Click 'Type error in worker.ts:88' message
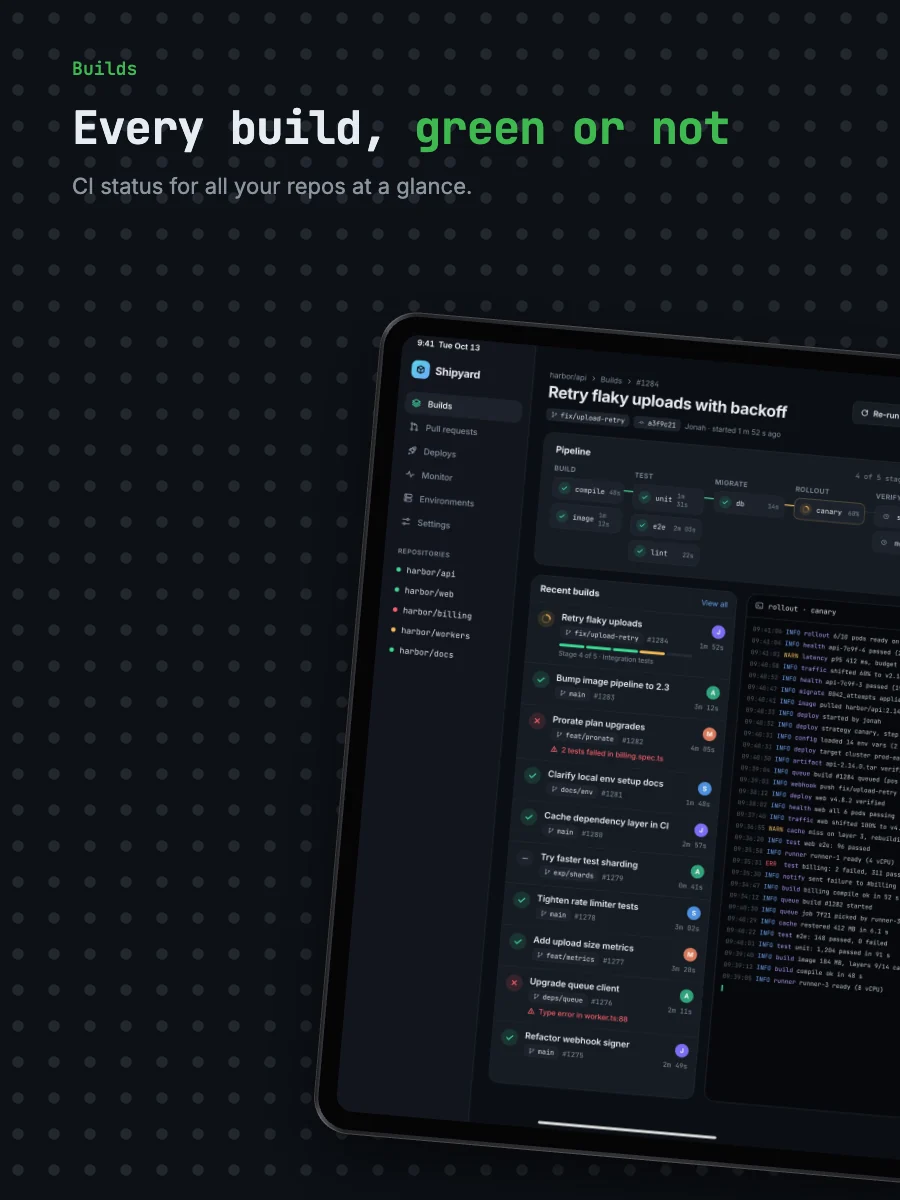This screenshot has height=1200, width=900. click(x=578, y=1015)
